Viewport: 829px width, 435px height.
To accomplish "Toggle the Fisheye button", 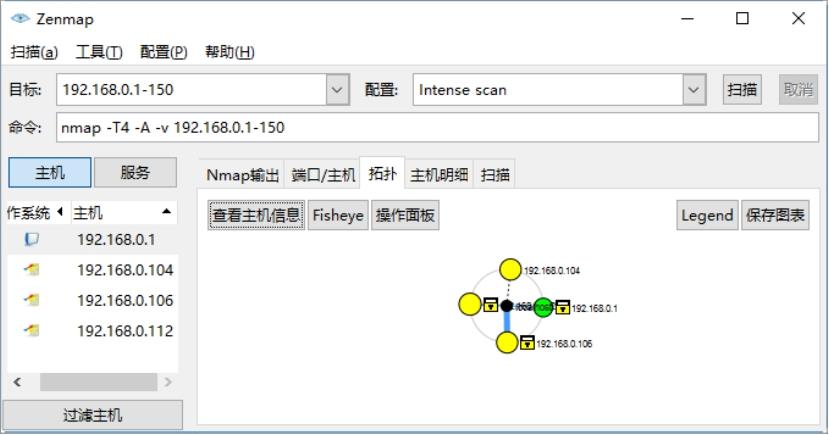I will pos(338,215).
